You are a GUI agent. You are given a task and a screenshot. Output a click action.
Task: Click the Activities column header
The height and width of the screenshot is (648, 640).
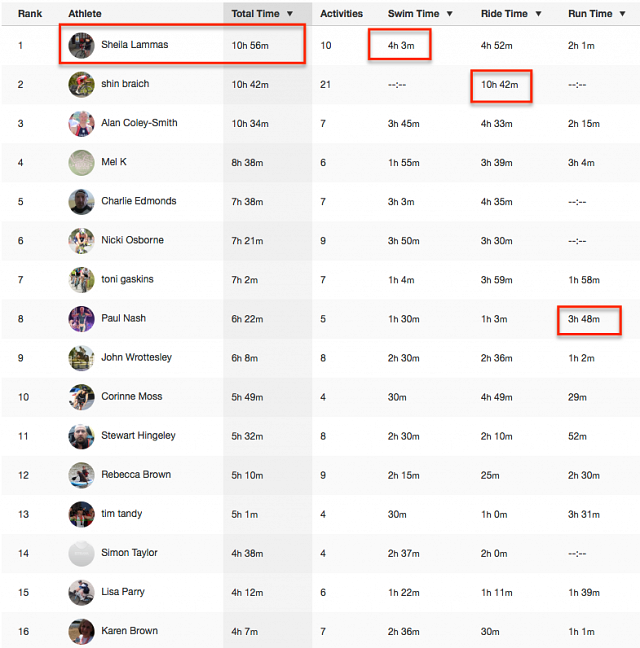pos(341,14)
